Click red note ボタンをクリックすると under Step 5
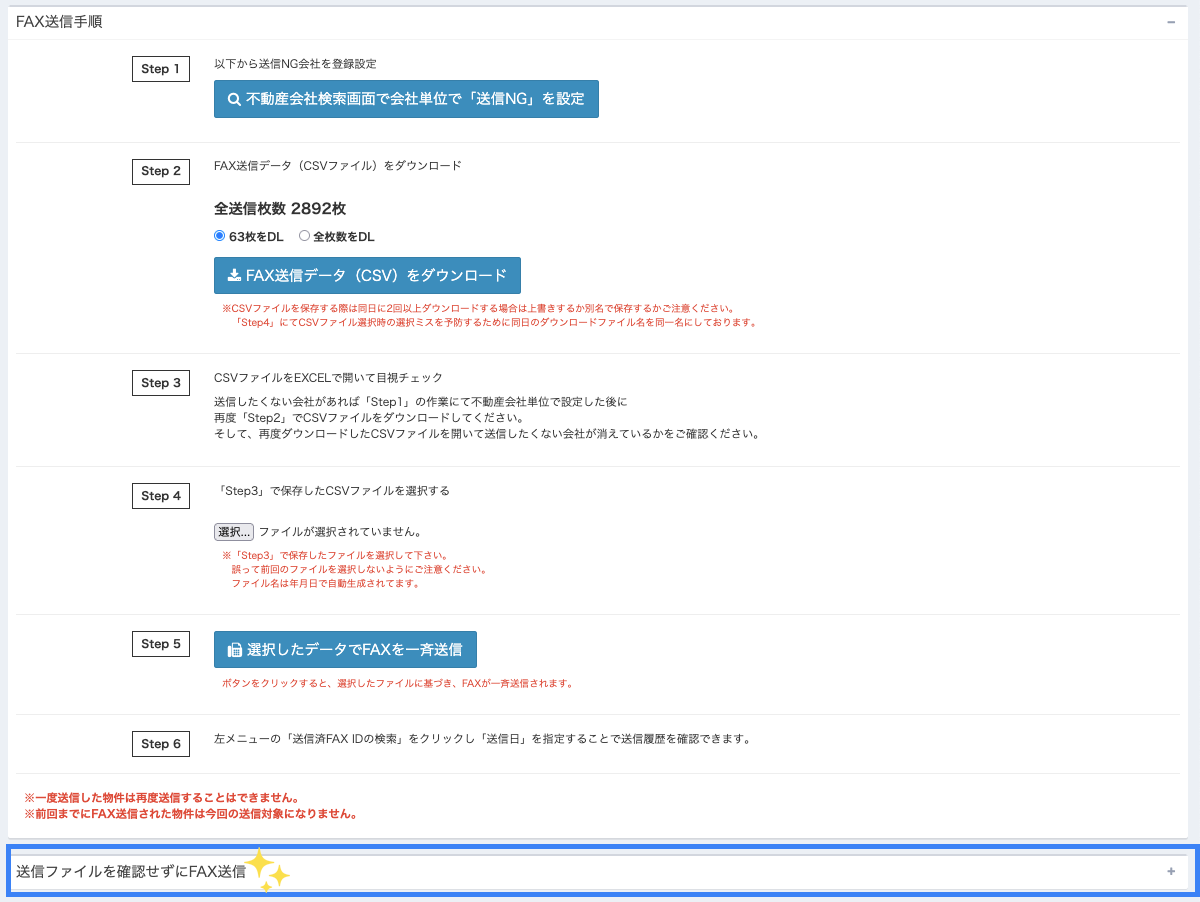The width and height of the screenshot is (1200, 902). coord(398,684)
